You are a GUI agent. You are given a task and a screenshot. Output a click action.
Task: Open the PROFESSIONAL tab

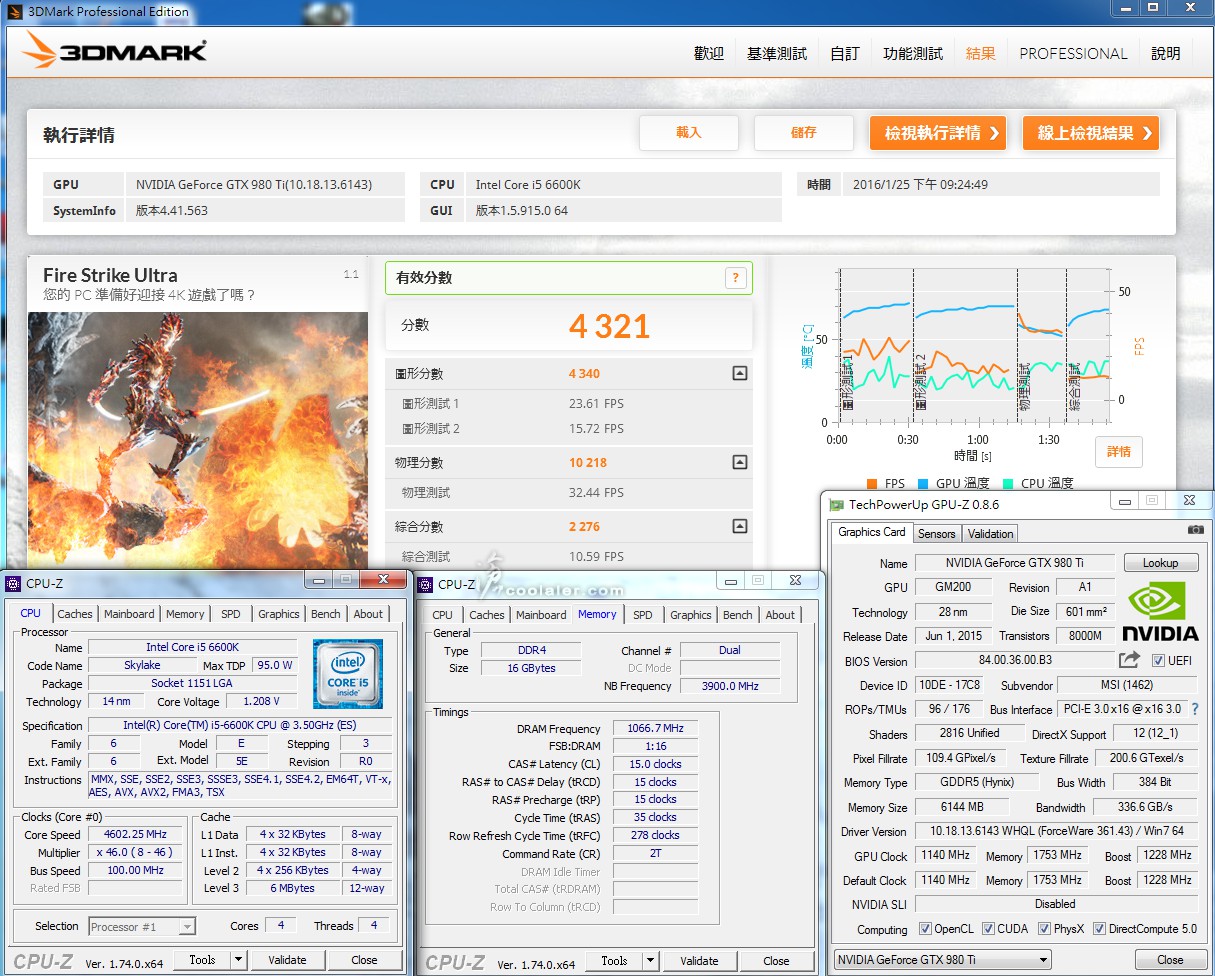pyautogui.click(x=1073, y=53)
